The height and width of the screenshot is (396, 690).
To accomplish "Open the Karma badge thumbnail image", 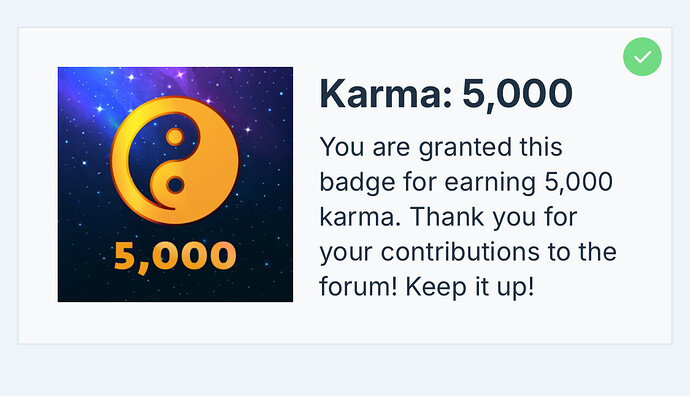I will click(x=175, y=184).
